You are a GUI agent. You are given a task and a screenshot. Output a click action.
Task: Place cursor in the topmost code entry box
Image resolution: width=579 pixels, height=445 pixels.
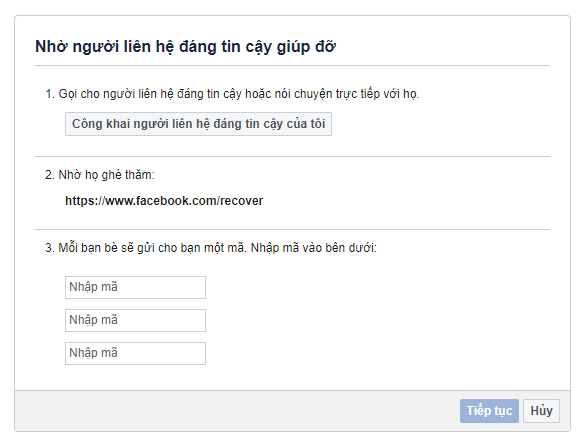tap(136, 287)
